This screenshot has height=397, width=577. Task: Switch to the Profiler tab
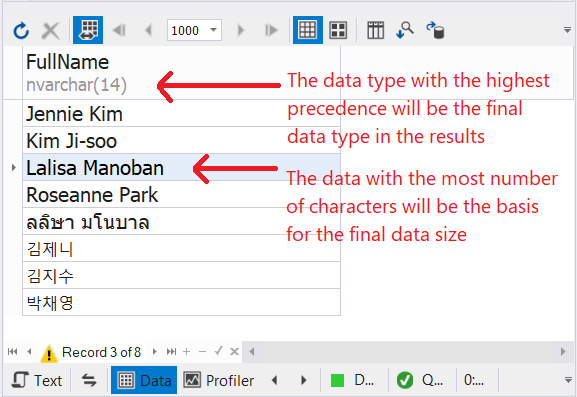point(219,380)
